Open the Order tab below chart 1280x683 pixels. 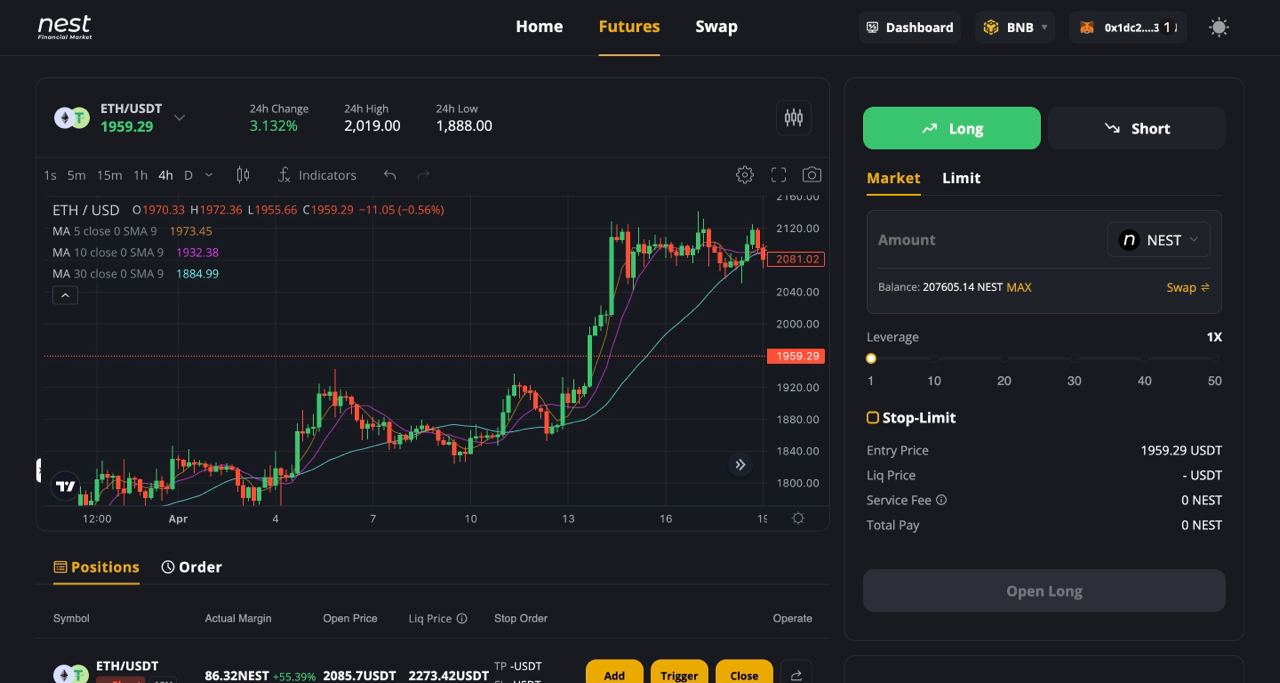[x=192, y=567]
